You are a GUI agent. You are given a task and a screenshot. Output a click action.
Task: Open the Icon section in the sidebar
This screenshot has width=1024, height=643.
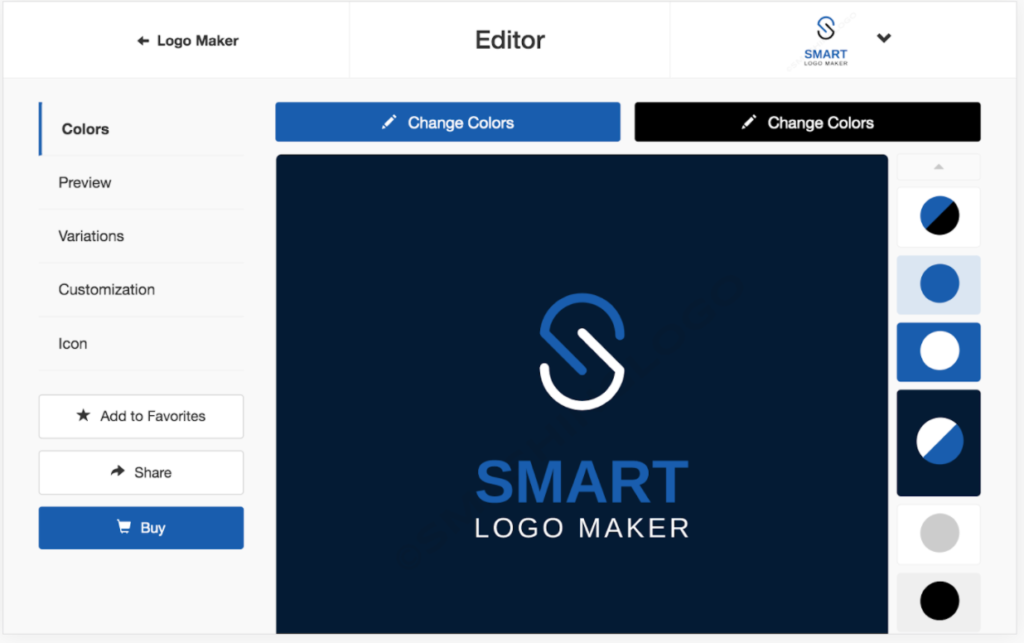72,343
